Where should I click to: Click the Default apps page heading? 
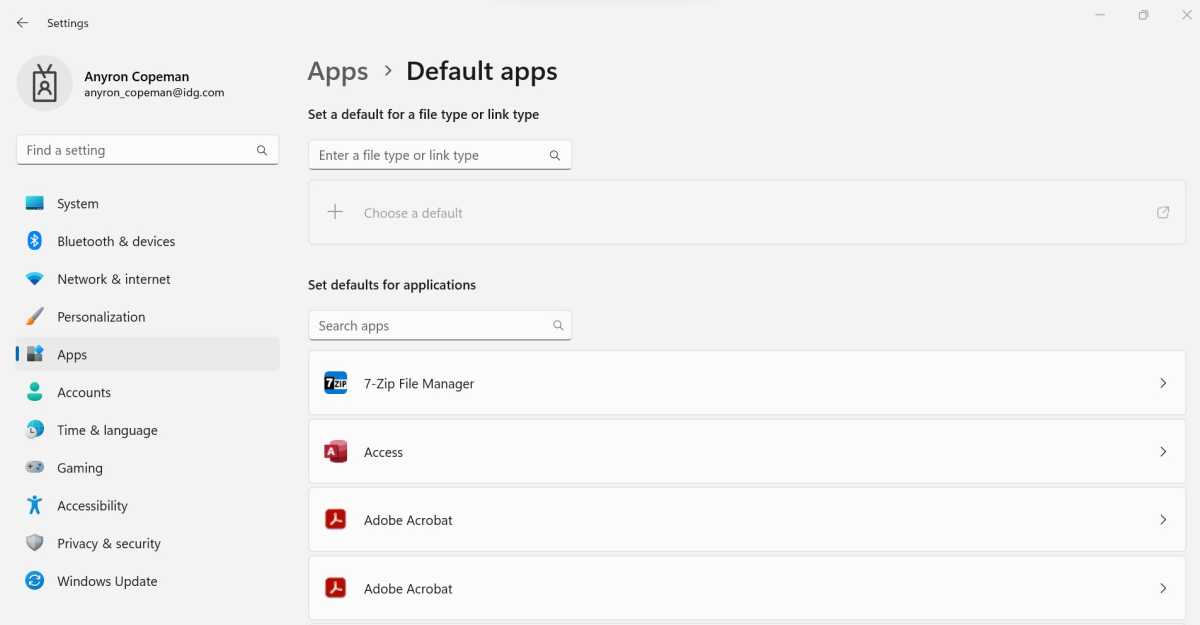pyautogui.click(x=482, y=72)
